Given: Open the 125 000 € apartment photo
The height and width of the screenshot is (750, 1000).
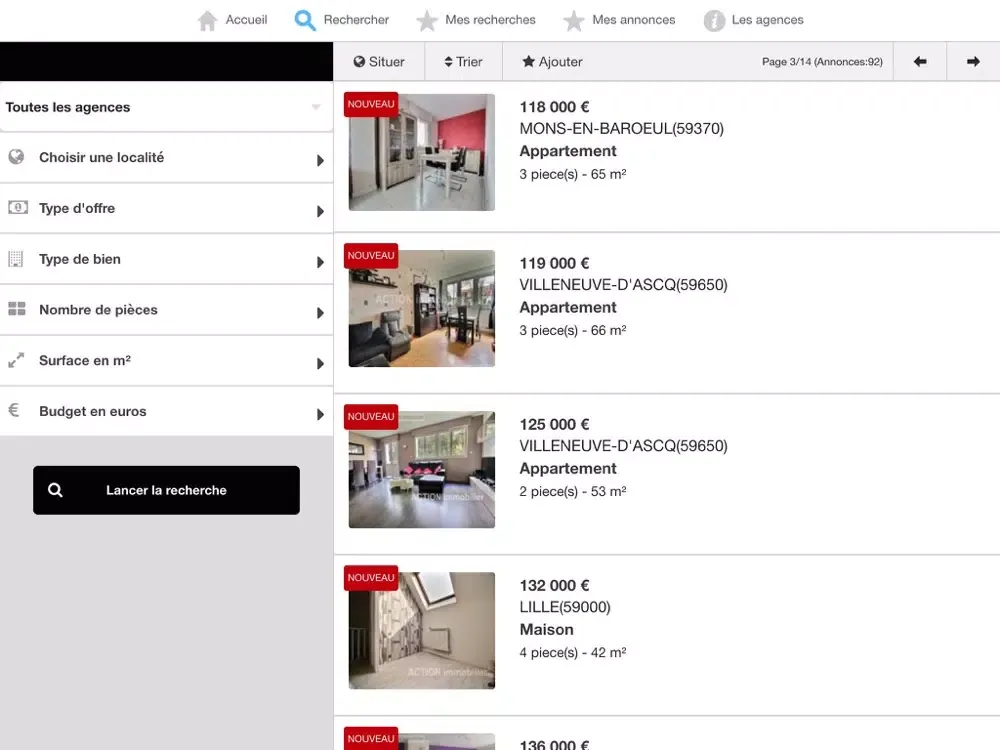Looking at the screenshot, I should pos(422,469).
